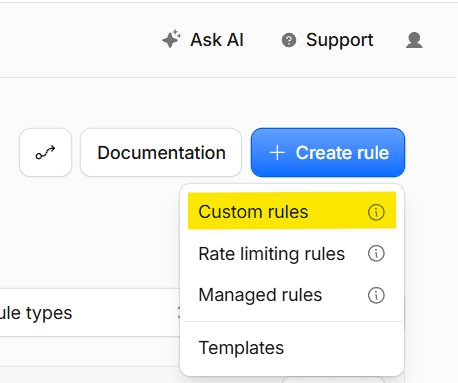Open the Documentation link

tap(161, 153)
